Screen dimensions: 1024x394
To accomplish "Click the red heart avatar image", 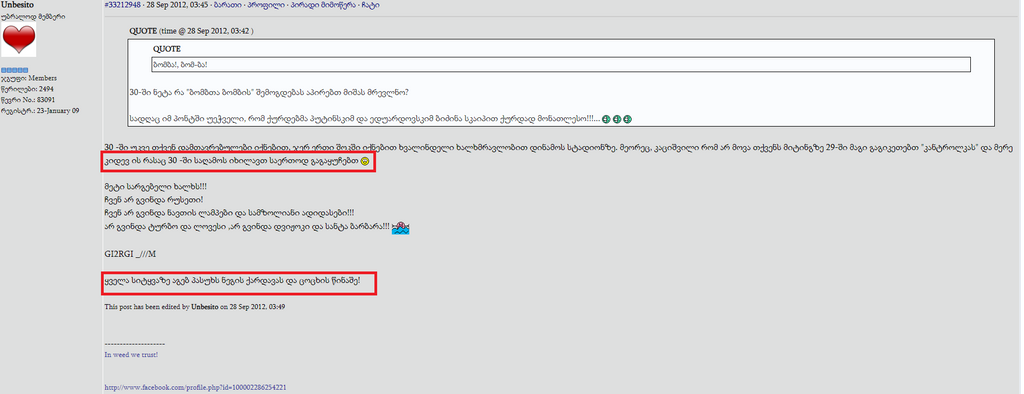I will 19,40.
